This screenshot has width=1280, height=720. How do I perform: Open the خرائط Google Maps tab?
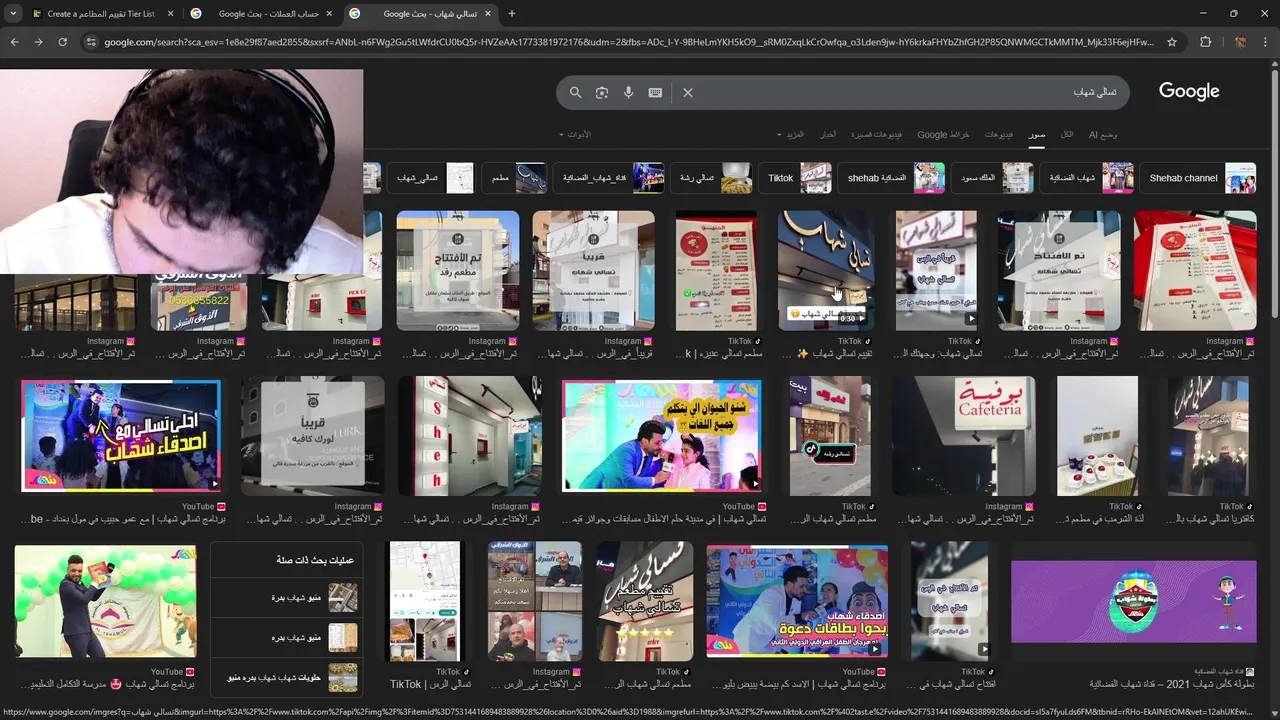click(x=943, y=134)
